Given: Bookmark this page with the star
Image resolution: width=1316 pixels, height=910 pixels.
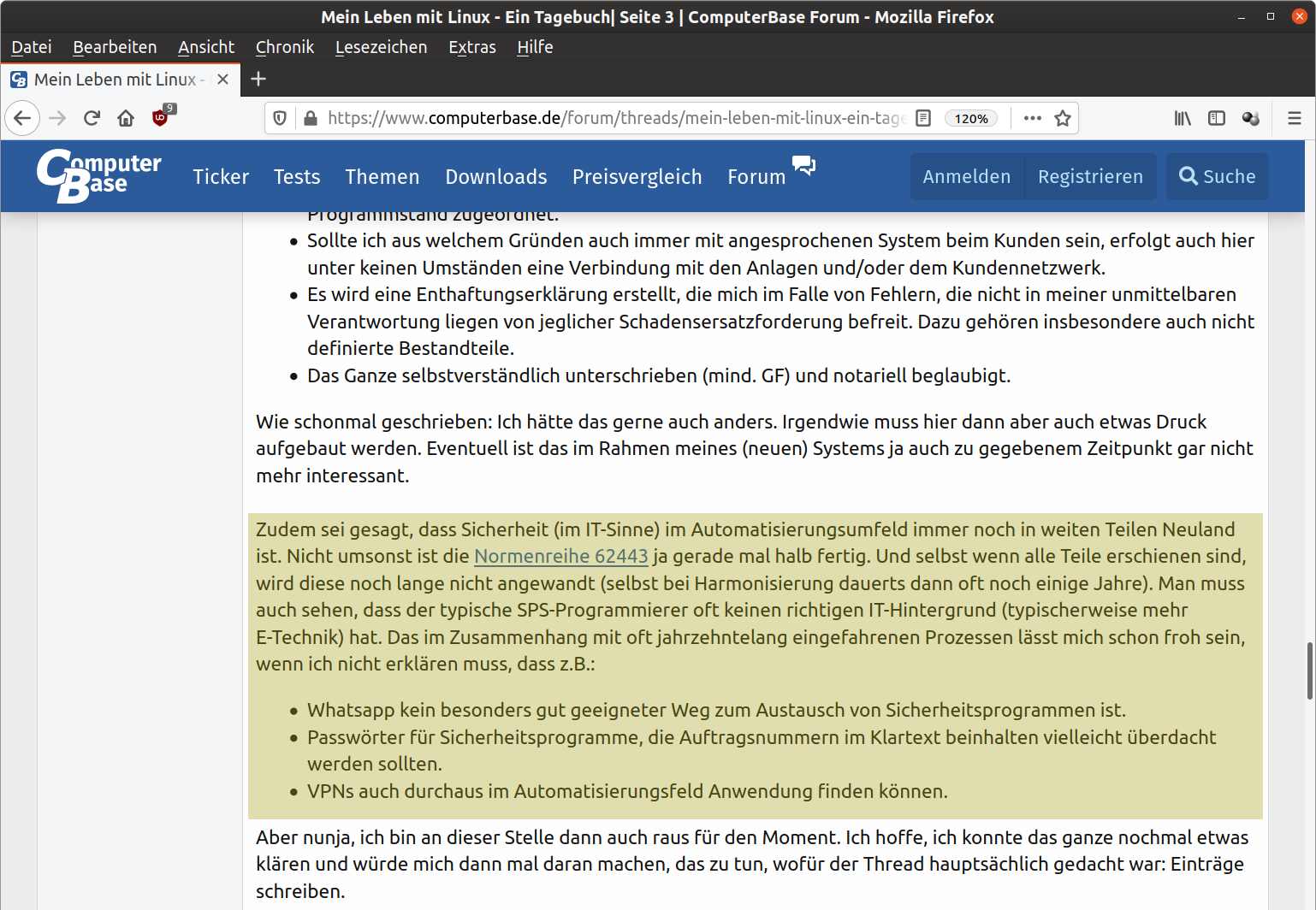Looking at the screenshot, I should click(x=1062, y=118).
